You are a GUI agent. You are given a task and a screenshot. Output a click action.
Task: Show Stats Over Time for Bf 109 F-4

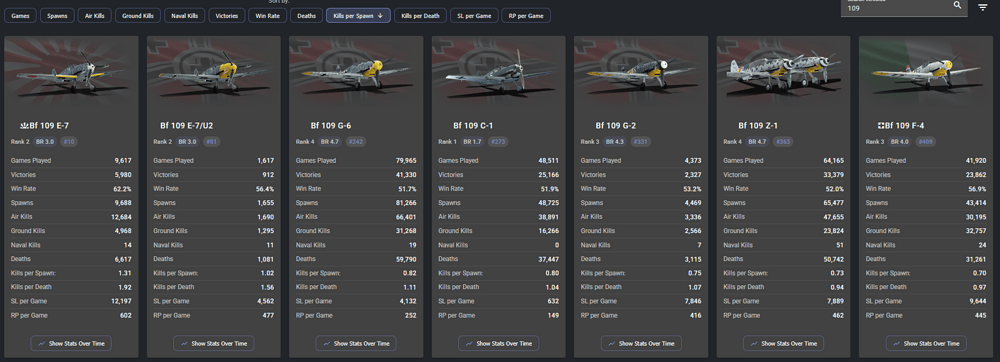pos(926,344)
